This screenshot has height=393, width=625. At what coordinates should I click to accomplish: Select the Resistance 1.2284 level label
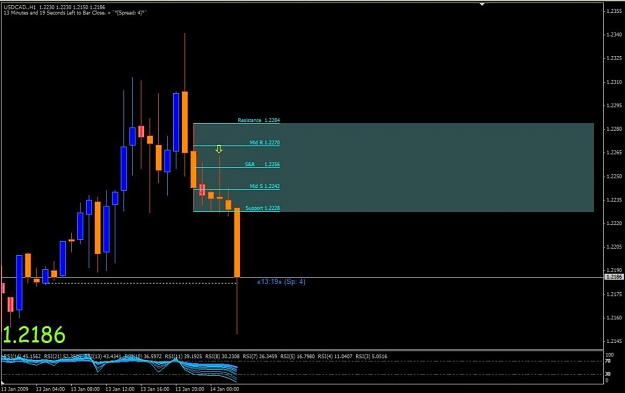pos(259,120)
